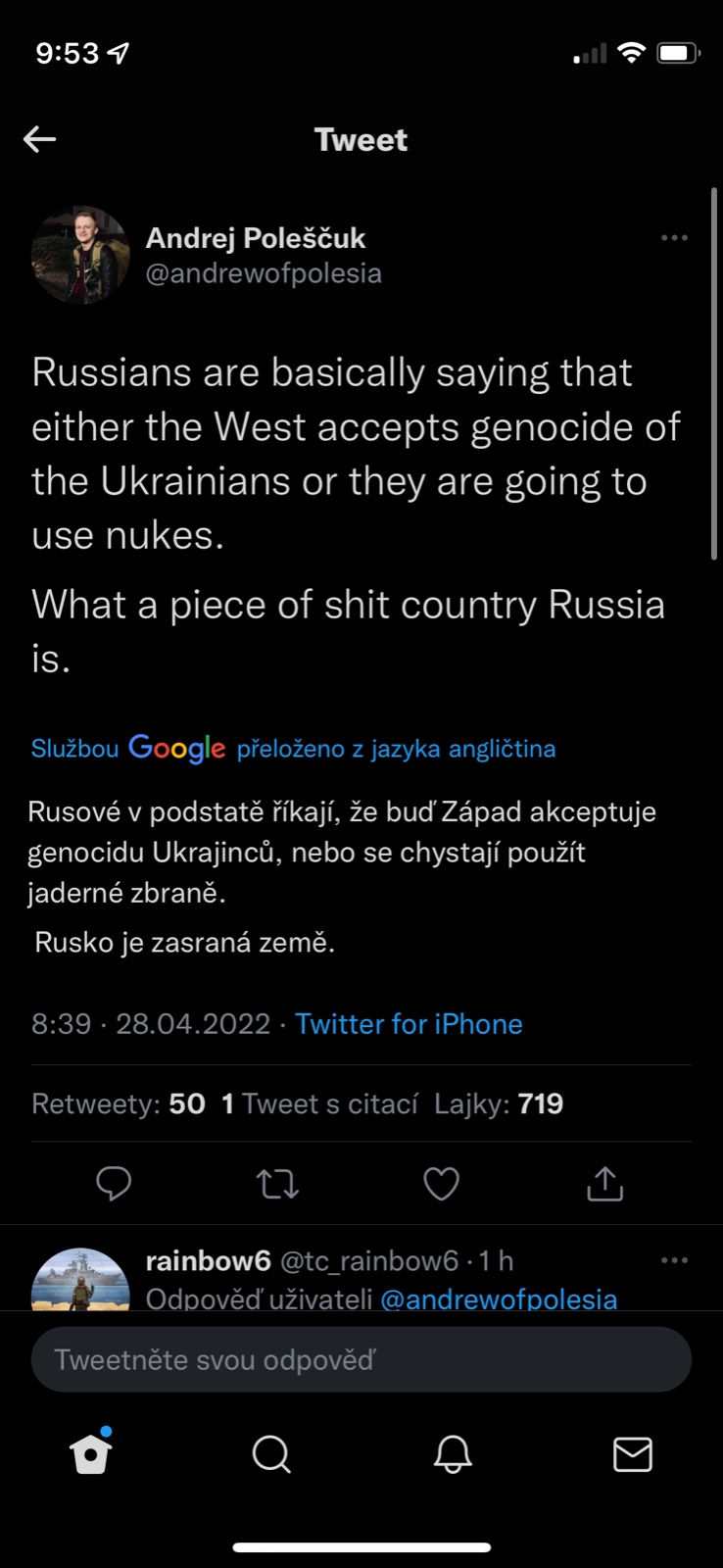The image size is (723, 1568).
Task: View the Lajky 719 likes list
Action: (x=499, y=1103)
